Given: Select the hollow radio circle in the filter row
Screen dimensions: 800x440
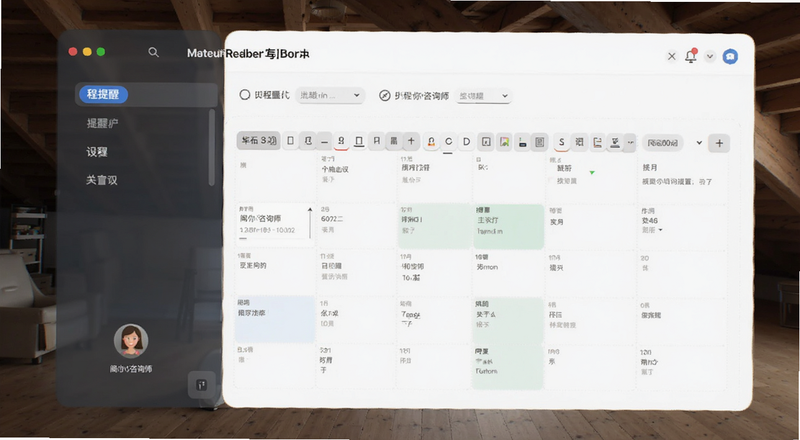Looking at the screenshot, I should point(245,95).
